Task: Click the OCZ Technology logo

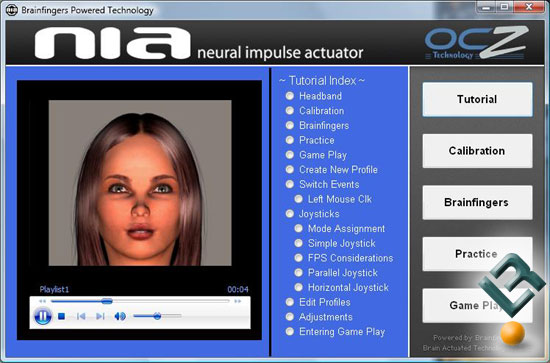Action: (476, 42)
